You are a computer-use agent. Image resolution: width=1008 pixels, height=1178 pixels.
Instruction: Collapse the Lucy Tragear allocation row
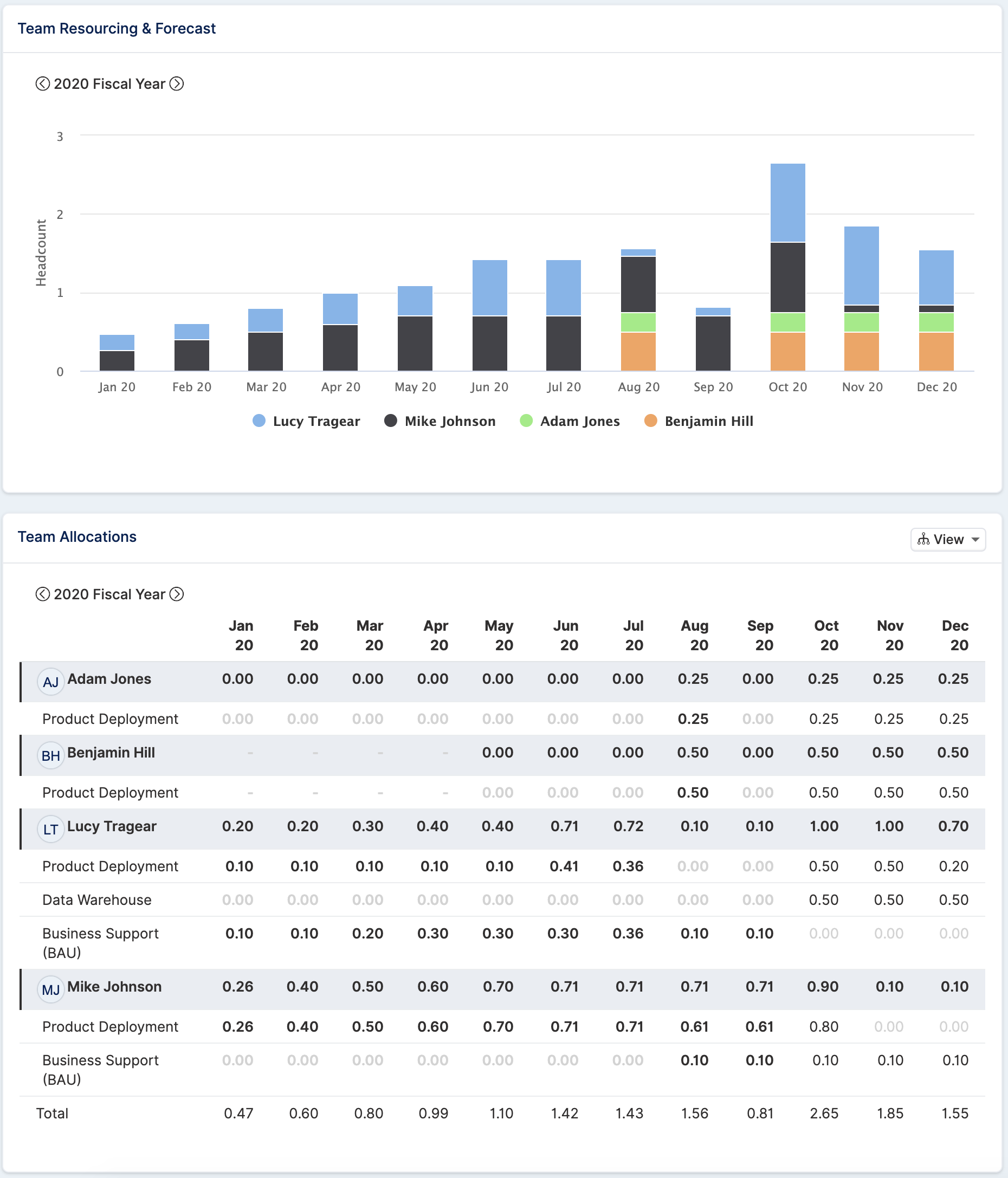coord(502,829)
